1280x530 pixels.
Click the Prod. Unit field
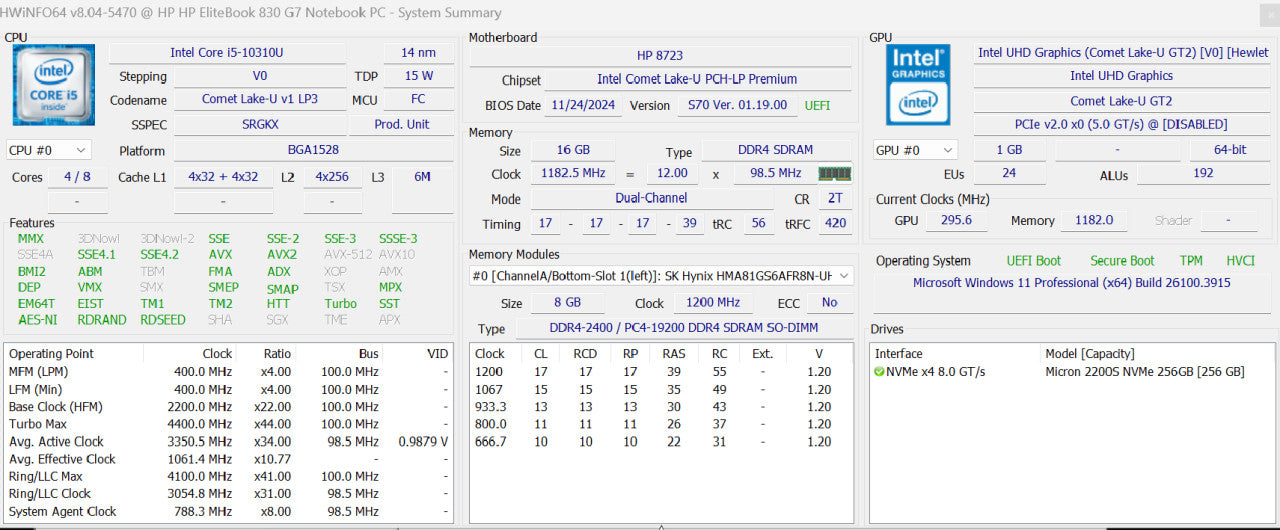tap(401, 125)
